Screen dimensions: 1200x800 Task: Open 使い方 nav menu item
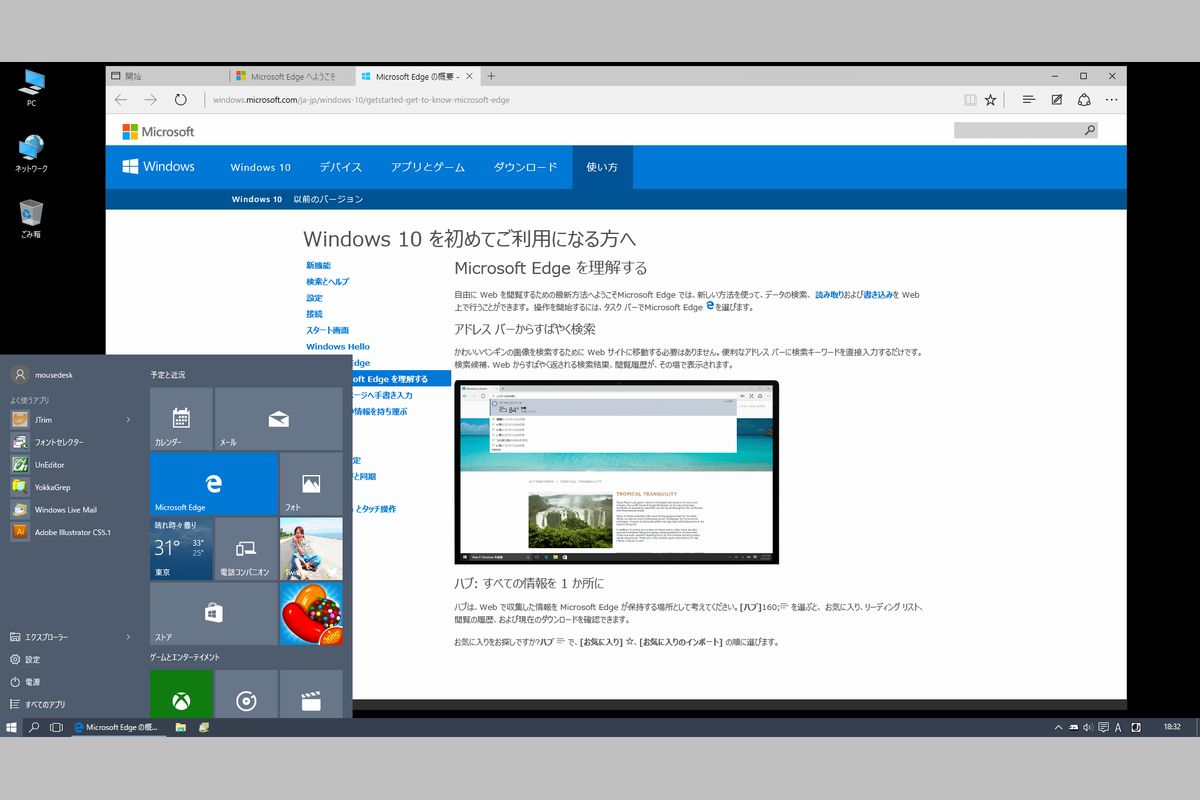point(602,167)
